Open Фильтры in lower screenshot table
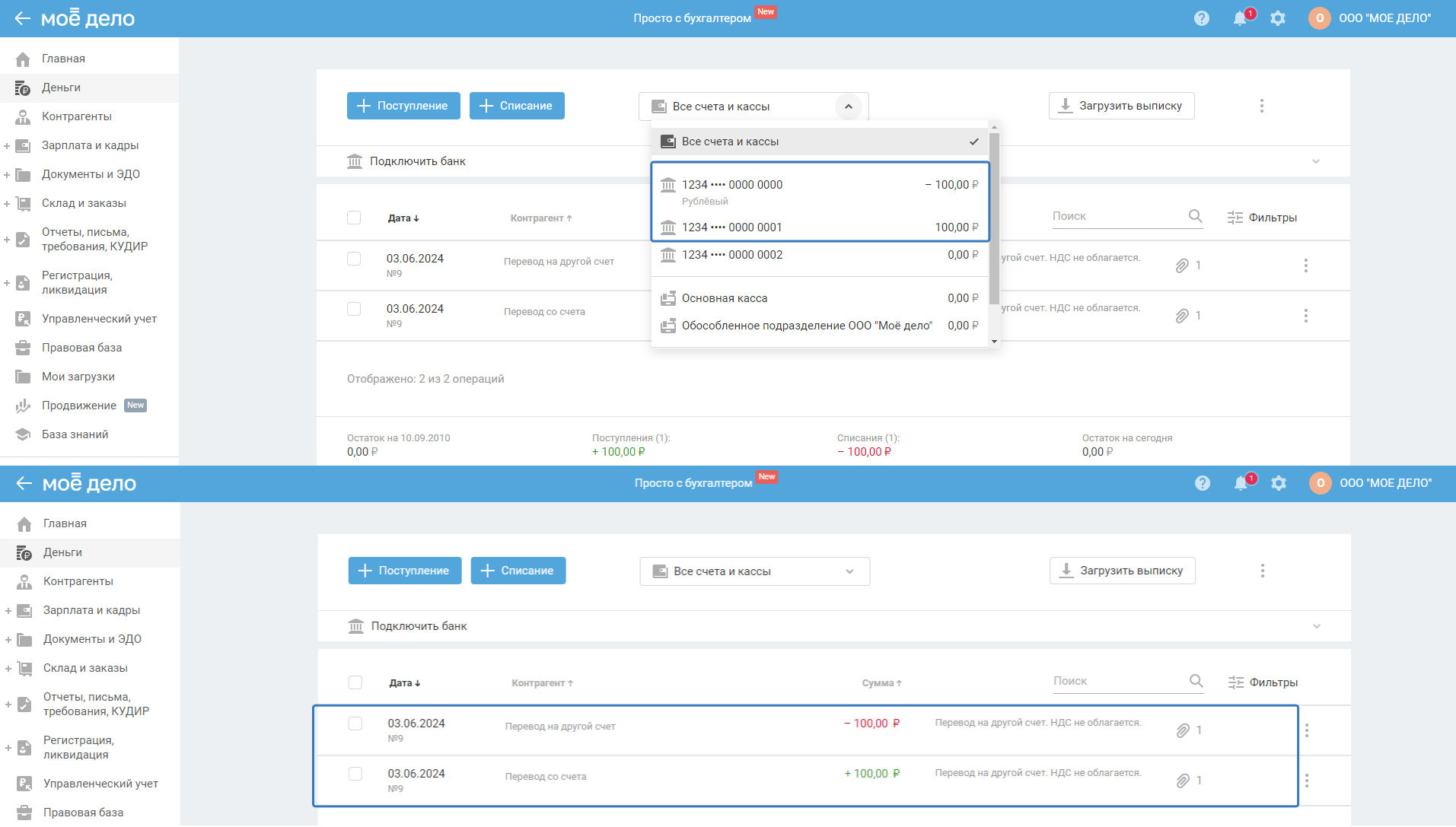This screenshot has width=1456, height=827. point(1263,682)
